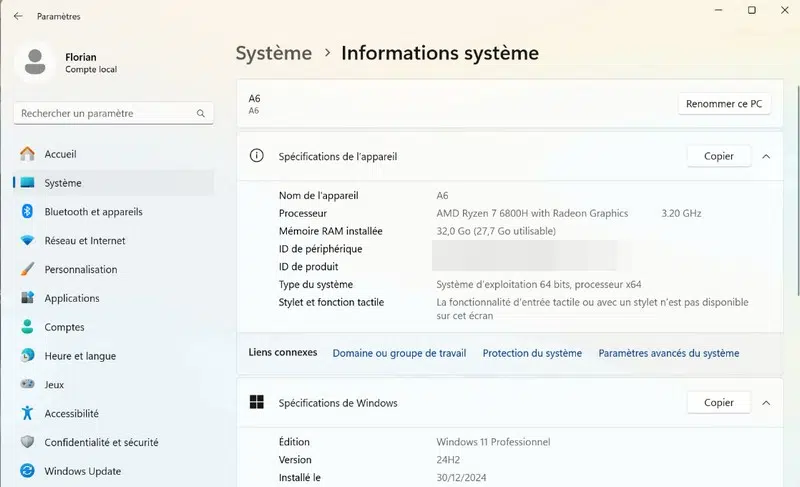This screenshot has height=487, width=800.
Task: Click the back arrow in Paramètres header
Action: (x=18, y=16)
